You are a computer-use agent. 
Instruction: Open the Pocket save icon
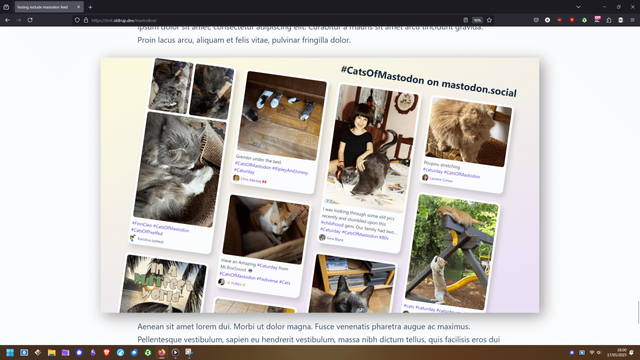536,20
